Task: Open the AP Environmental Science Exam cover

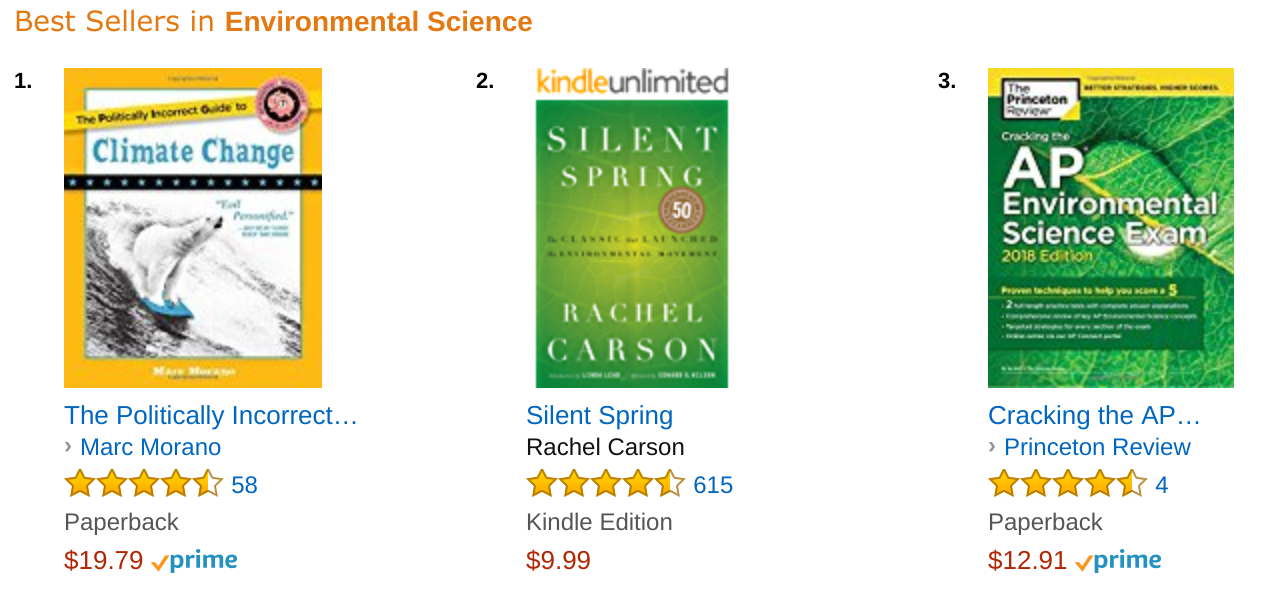Action: (1110, 228)
